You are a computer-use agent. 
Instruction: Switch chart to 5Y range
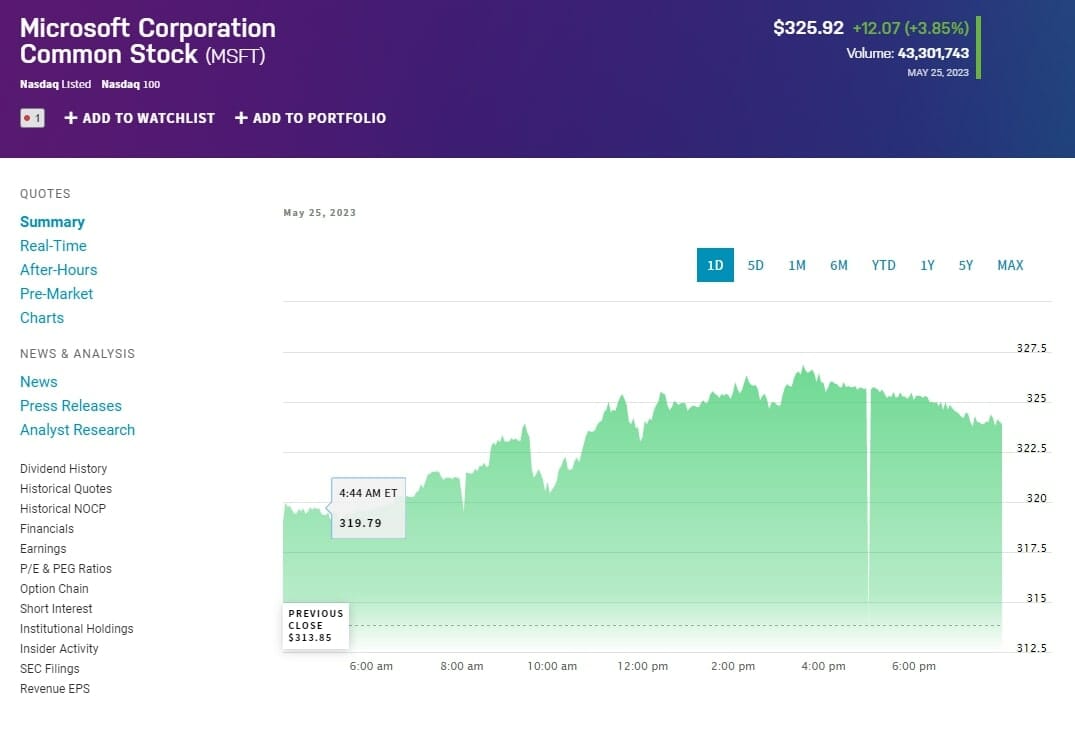pyautogui.click(x=965, y=265)
